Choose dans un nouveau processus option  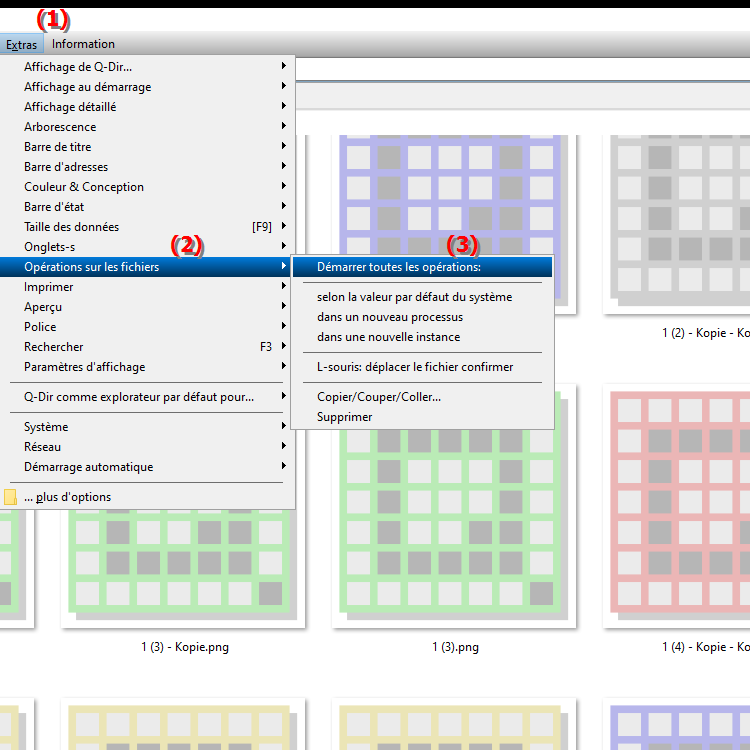[390, 317]
